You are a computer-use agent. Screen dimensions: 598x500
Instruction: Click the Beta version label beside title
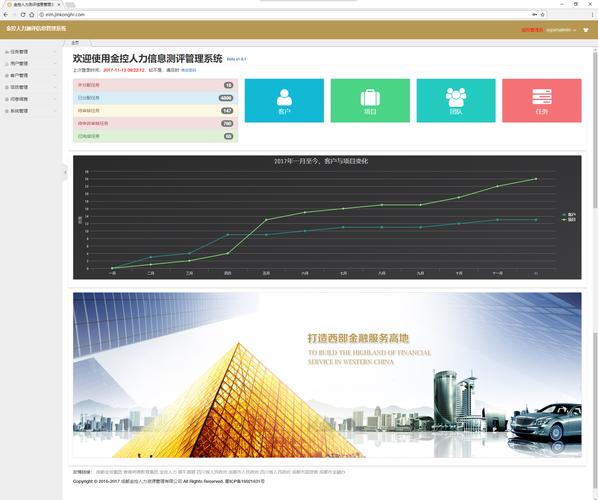pos(236,59)
